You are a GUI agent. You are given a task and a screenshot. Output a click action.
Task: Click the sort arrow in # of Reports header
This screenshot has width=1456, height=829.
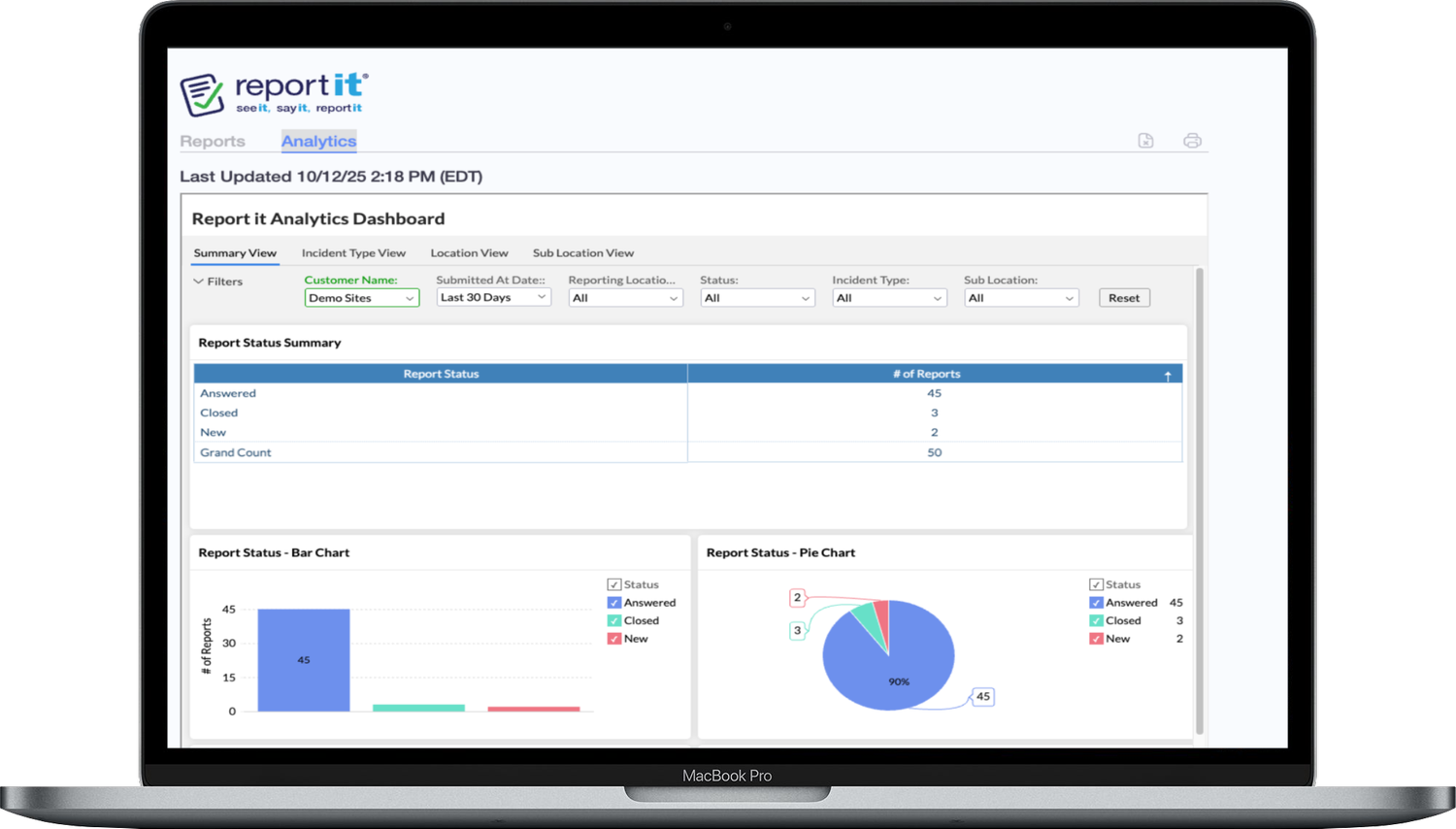point(1168,376)
